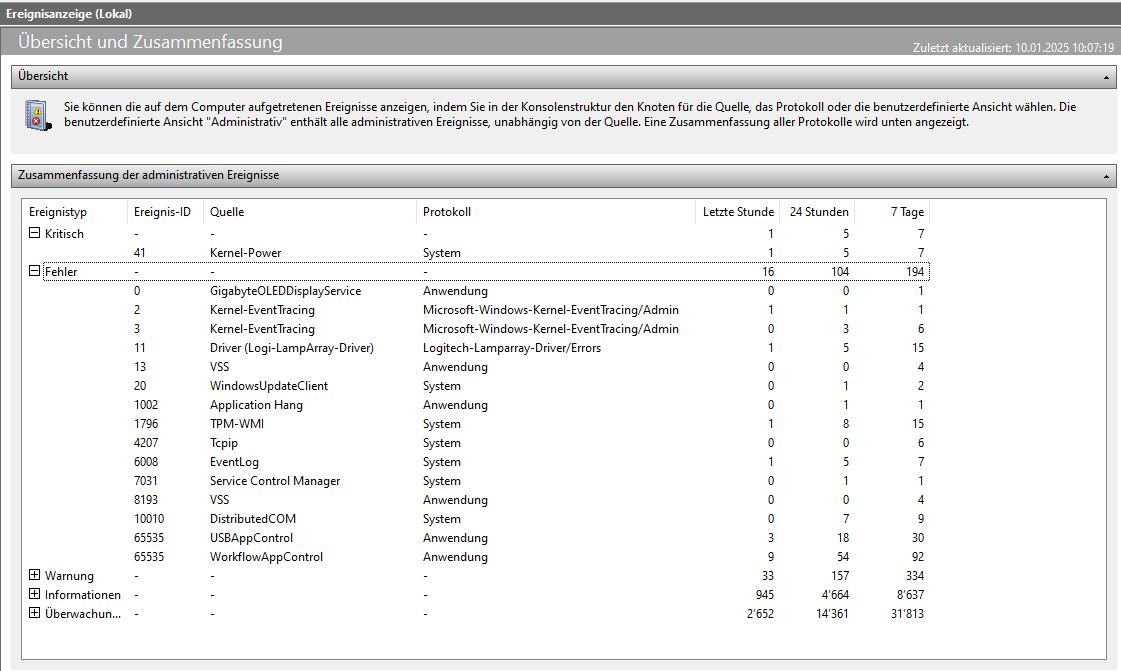Collapse the Übersicht section arrow
The width and height of the screenshot is (1121, 671).
[x=1106, y=77]
